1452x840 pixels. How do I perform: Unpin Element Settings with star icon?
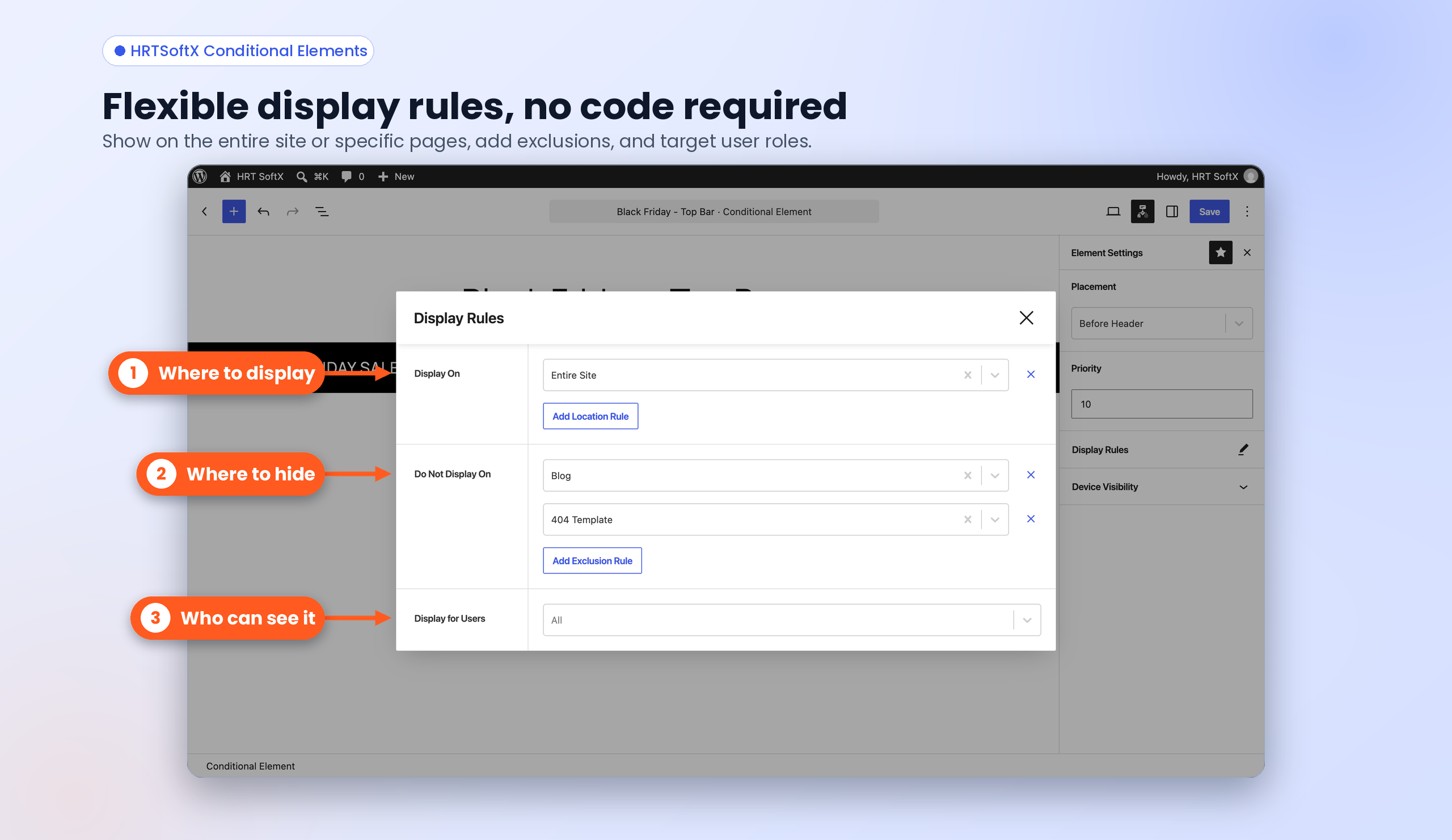click(x=1221, y=252)
